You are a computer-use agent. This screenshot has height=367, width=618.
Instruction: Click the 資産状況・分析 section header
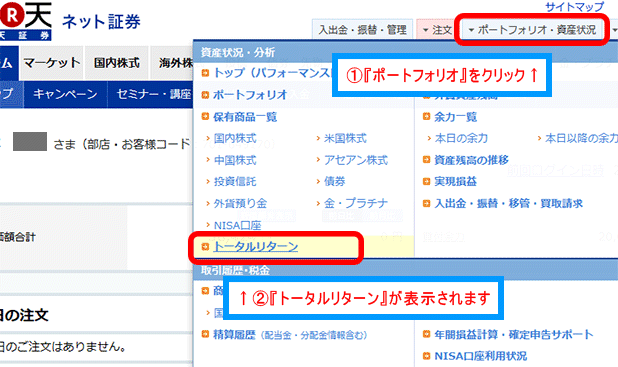pos(238,52)
